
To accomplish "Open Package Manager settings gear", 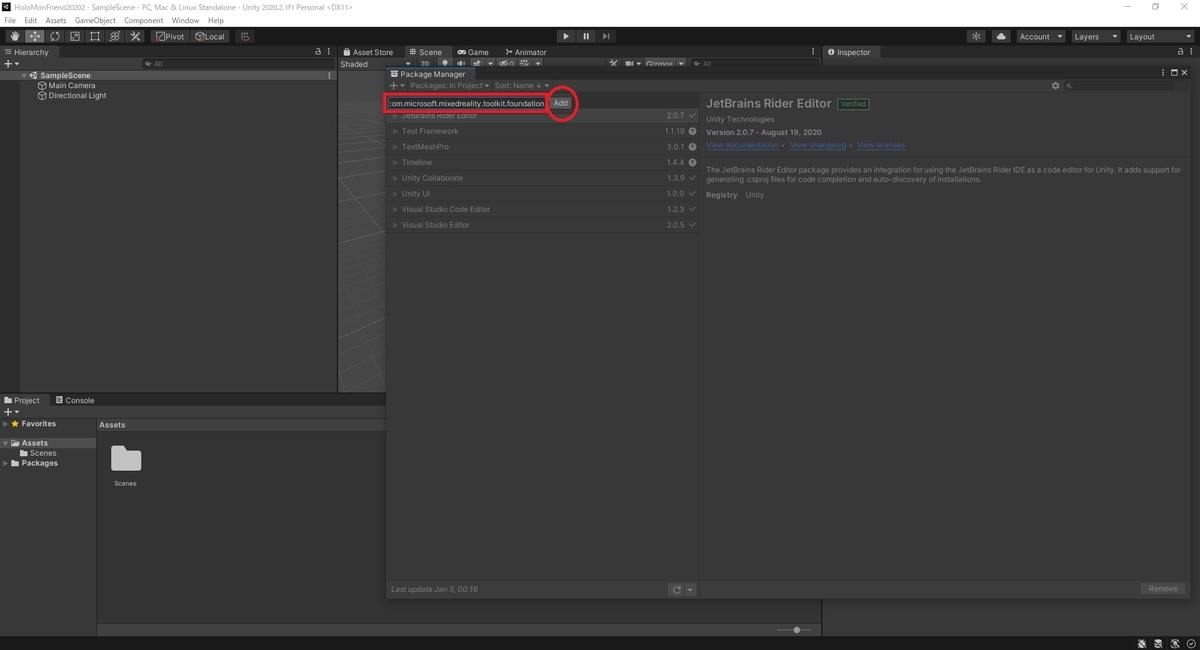I will [1055, 86].
